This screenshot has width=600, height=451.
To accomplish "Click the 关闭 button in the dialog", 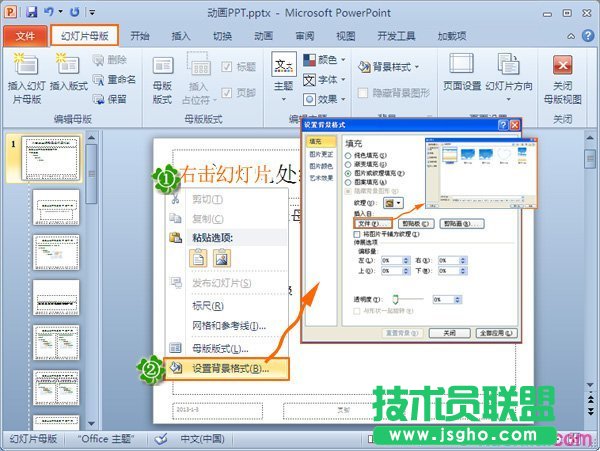I will (x=449, y=333).
